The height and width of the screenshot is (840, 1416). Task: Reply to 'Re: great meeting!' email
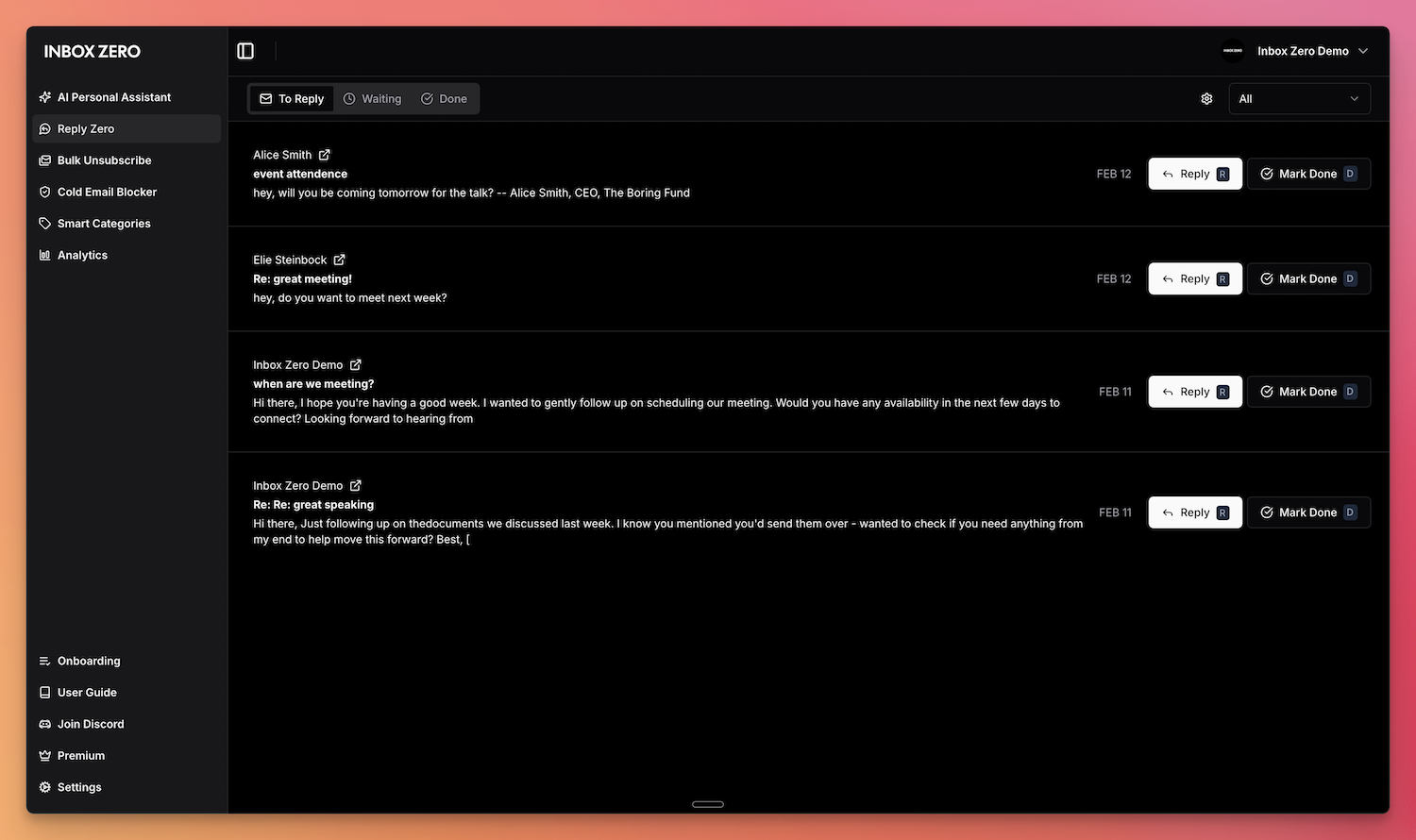[1195, 278]
